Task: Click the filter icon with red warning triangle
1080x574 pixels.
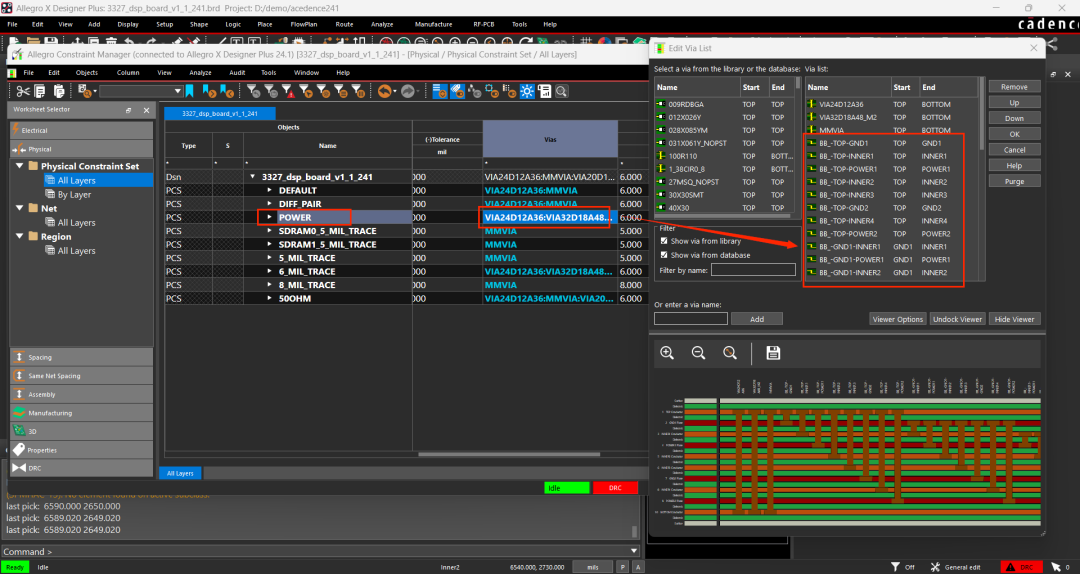Action: tap(287, 91)
